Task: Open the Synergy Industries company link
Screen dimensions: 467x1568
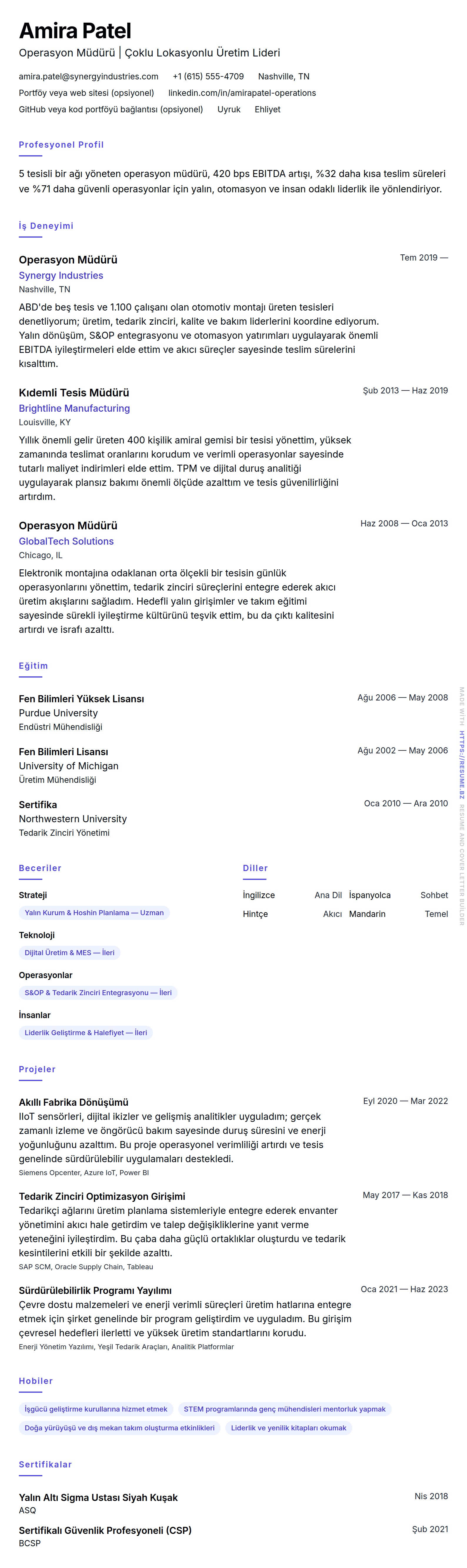Action: tap(61, 275)
